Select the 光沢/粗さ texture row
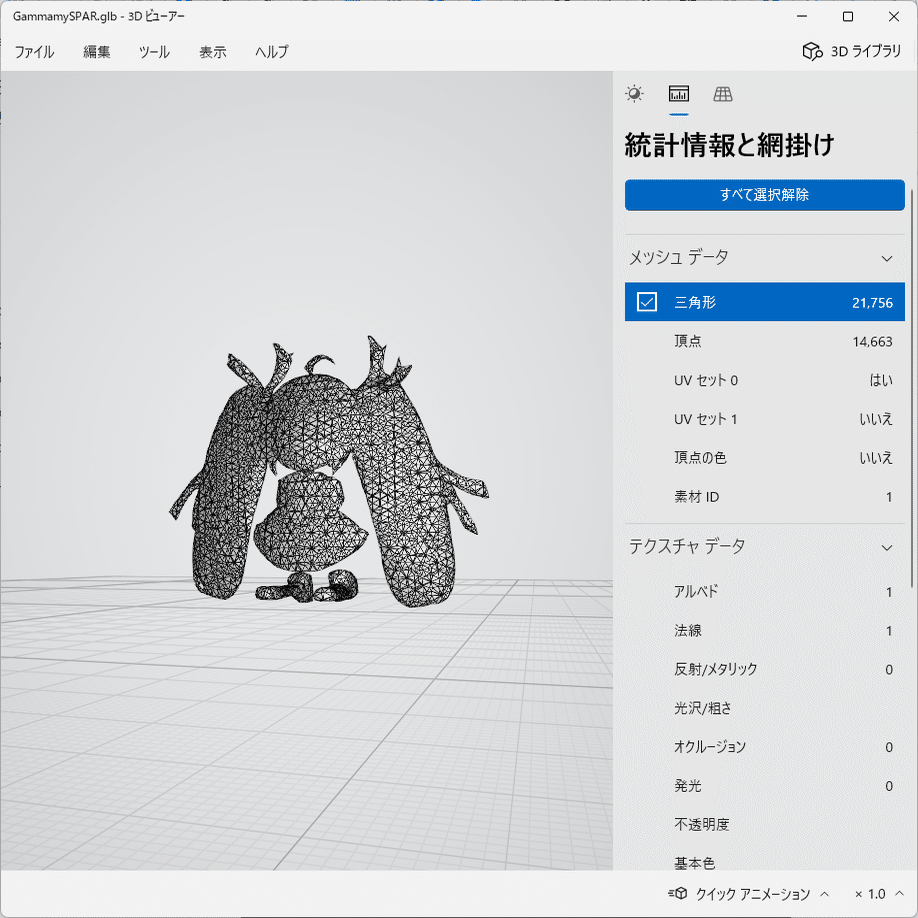Screen dimensions: 918x918 pyautogui.click(x=765, y=708)
